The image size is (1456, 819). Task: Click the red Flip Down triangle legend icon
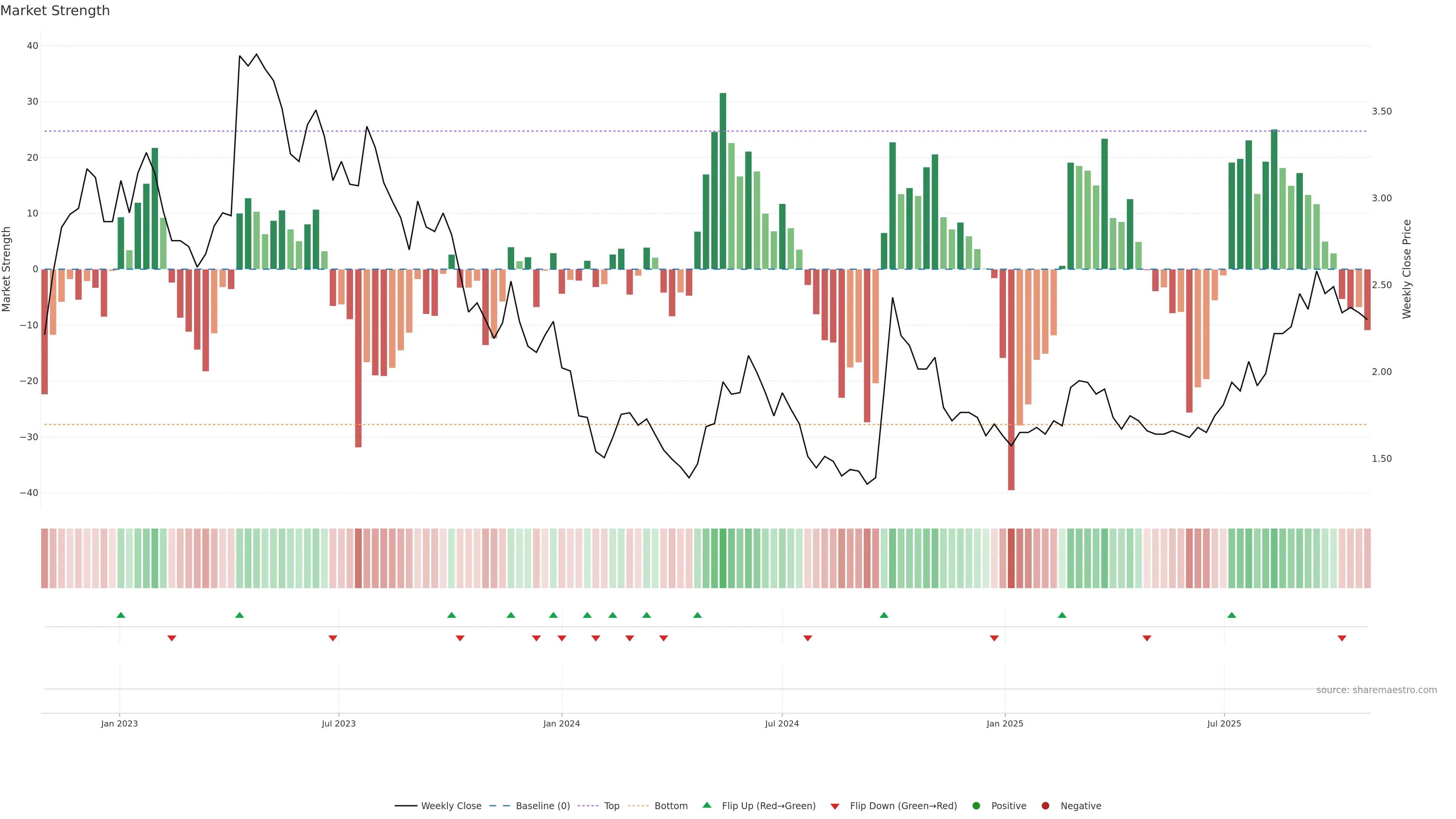pos(835,806)
